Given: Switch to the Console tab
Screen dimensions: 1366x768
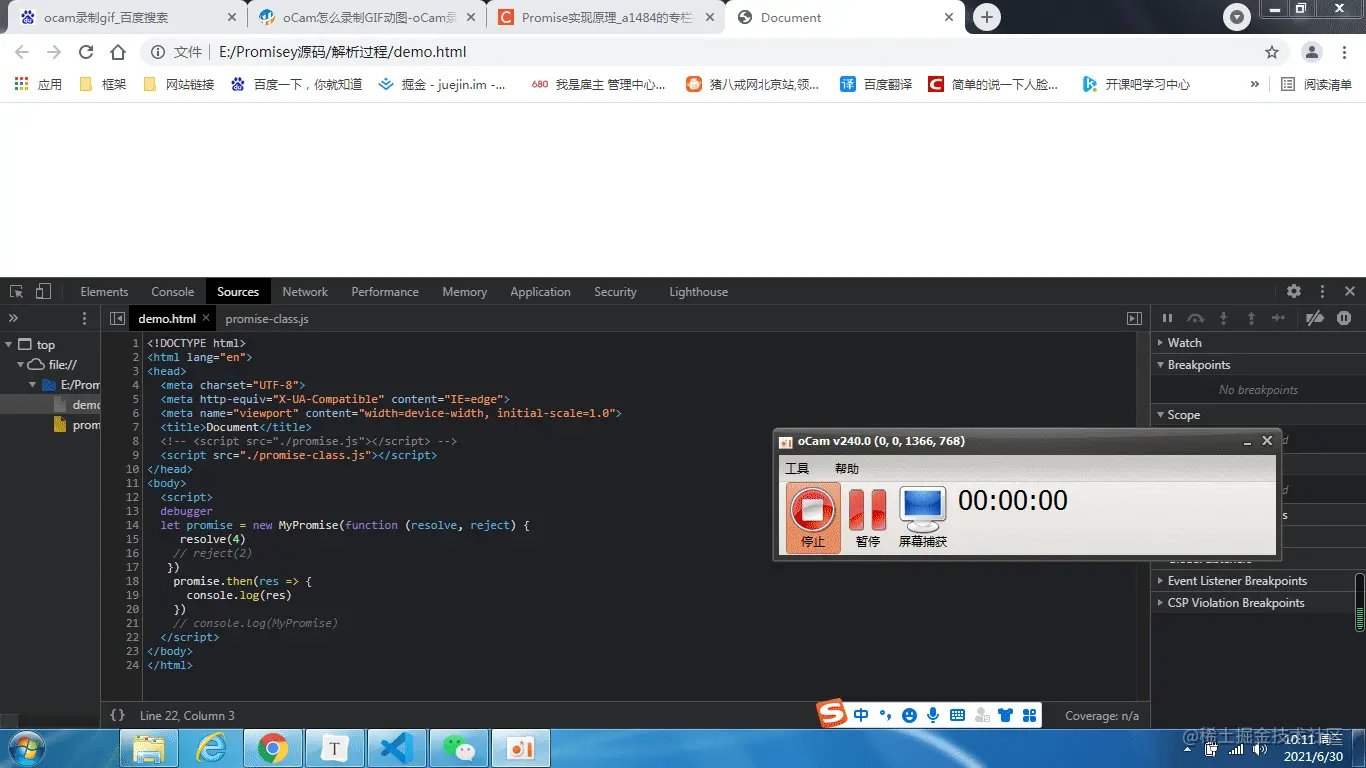Looking at the screenshot, I should (x=173, y=292).
